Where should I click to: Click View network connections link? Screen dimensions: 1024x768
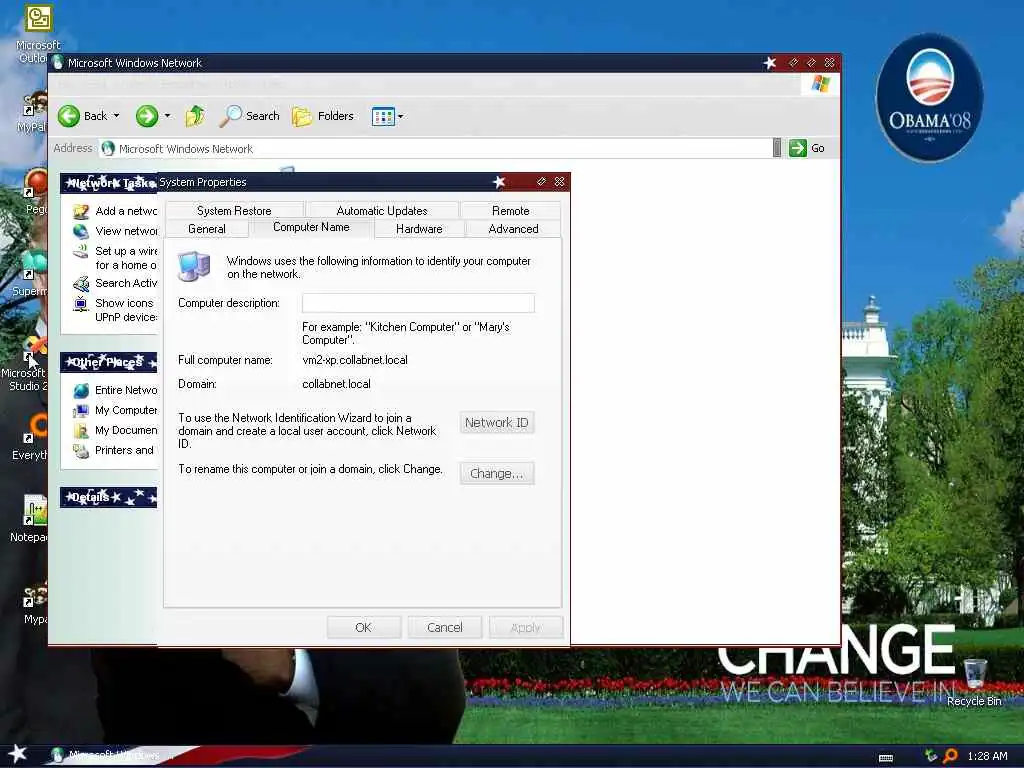[x=126, y=231]
